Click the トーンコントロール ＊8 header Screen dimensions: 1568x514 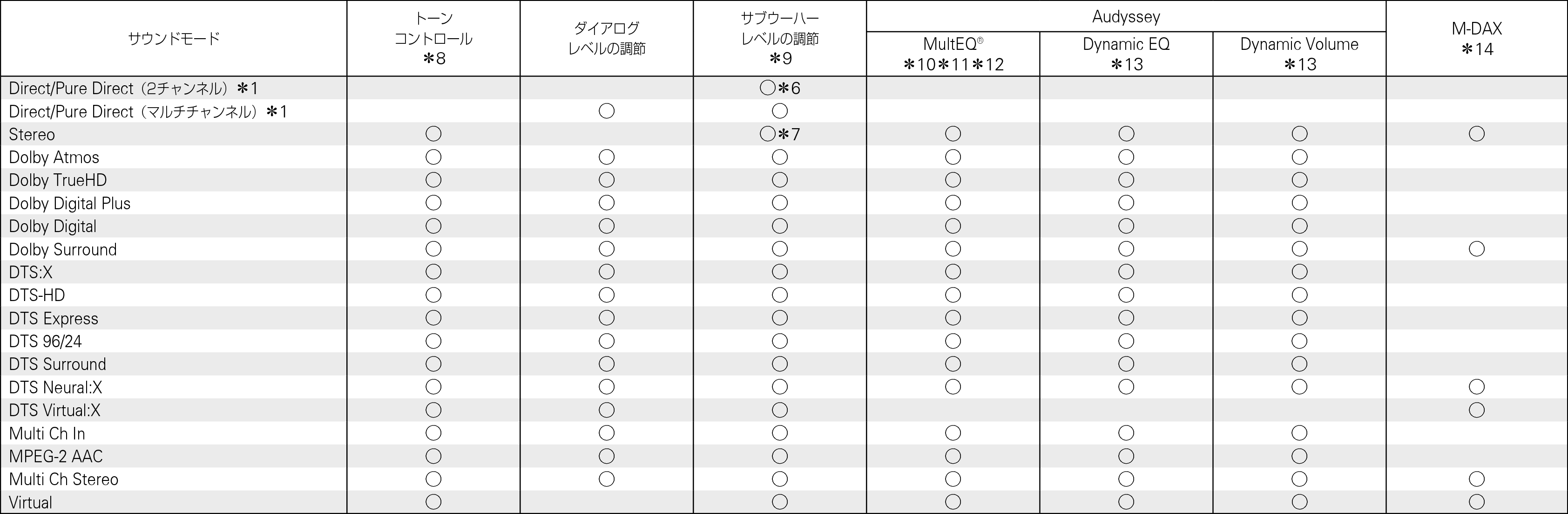pos(433,38)
